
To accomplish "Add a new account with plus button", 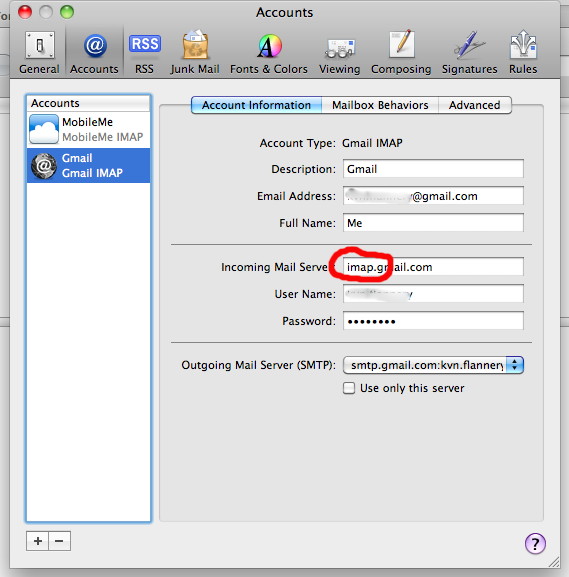I will pos(38,541).
